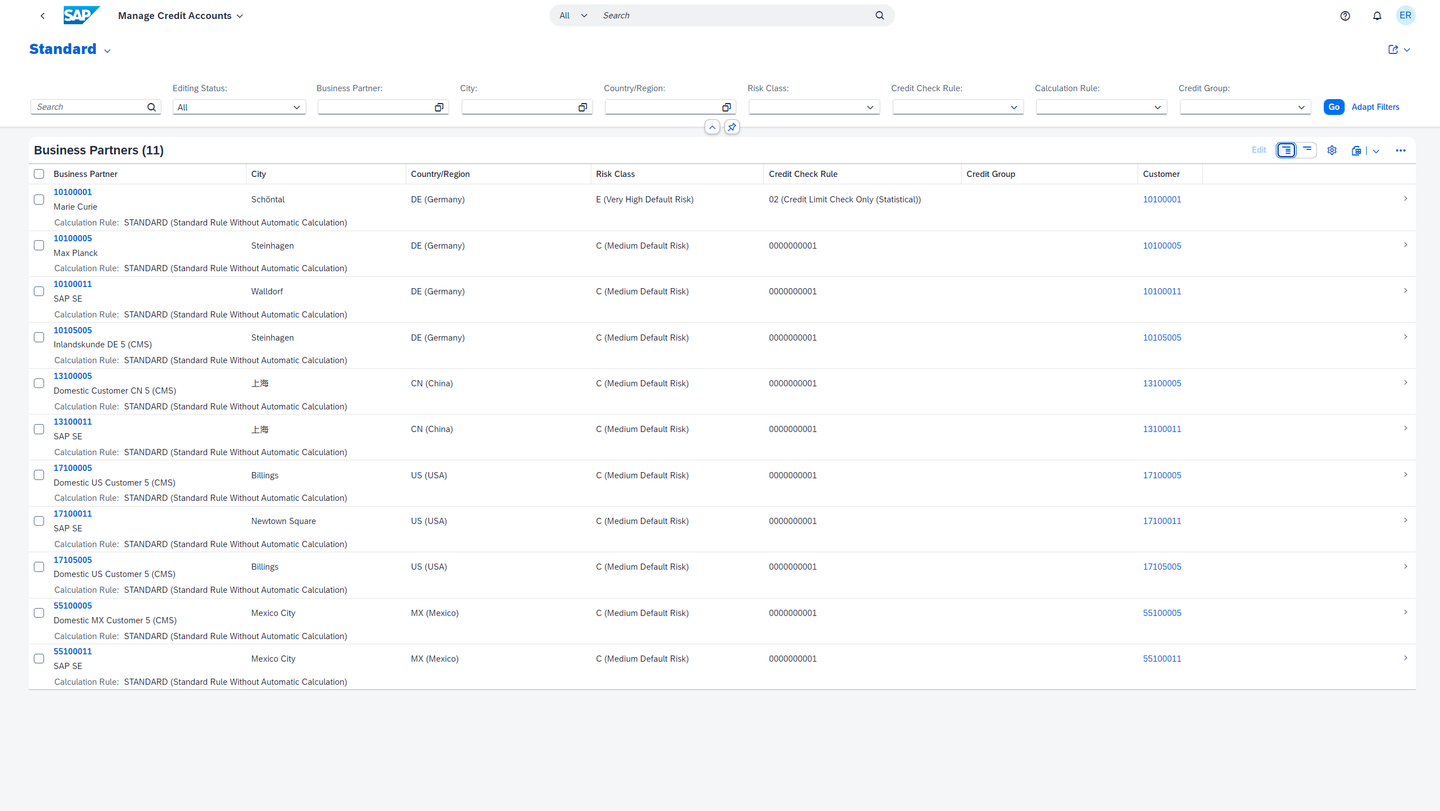Image resolution: width=1440 pixels, height=811 pixels.
Task: Open export options arrow next to export
Action: [1376, 151]
